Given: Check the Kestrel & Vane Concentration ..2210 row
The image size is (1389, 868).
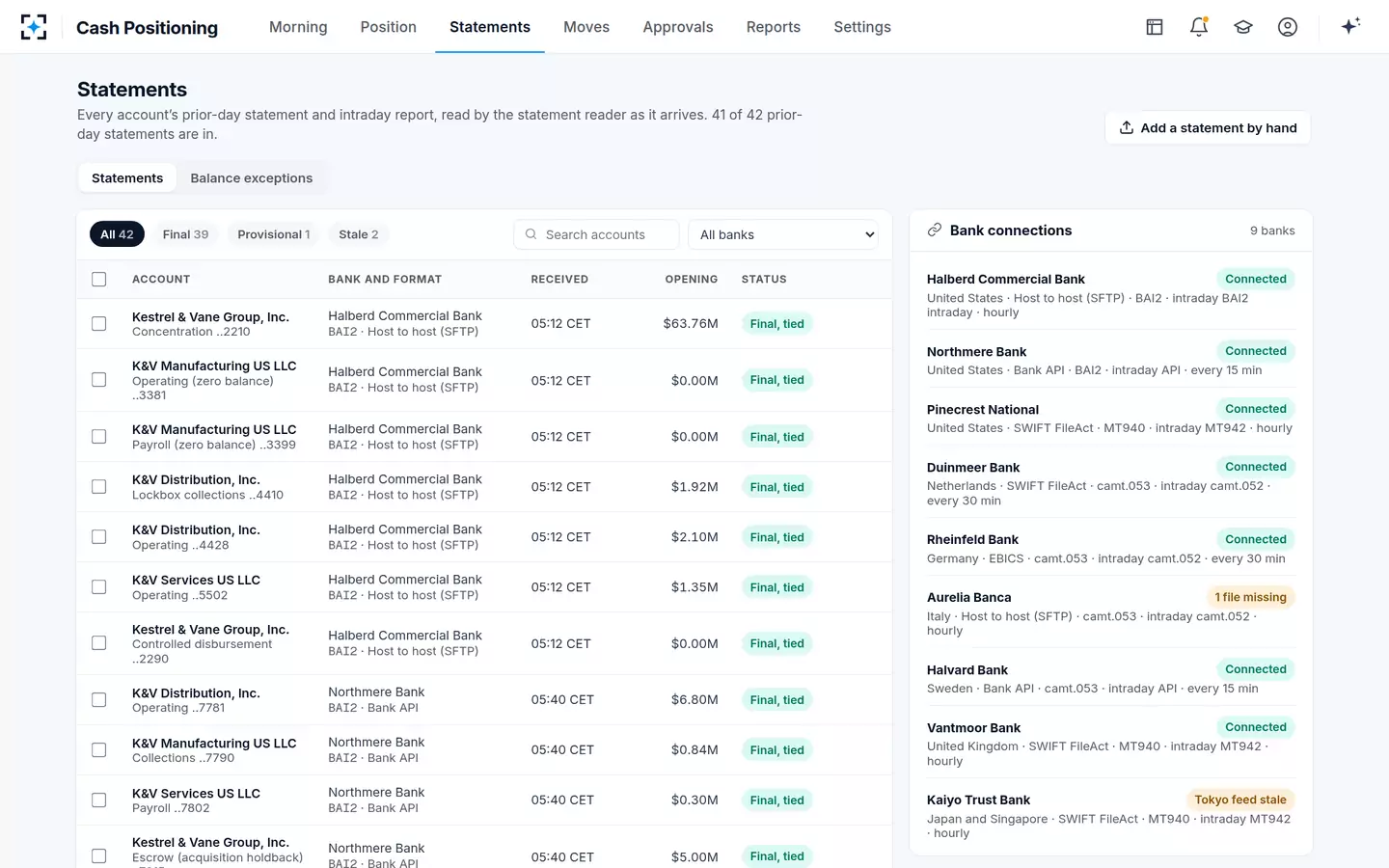Looking at the screenshot, I should tap(99, 324).
